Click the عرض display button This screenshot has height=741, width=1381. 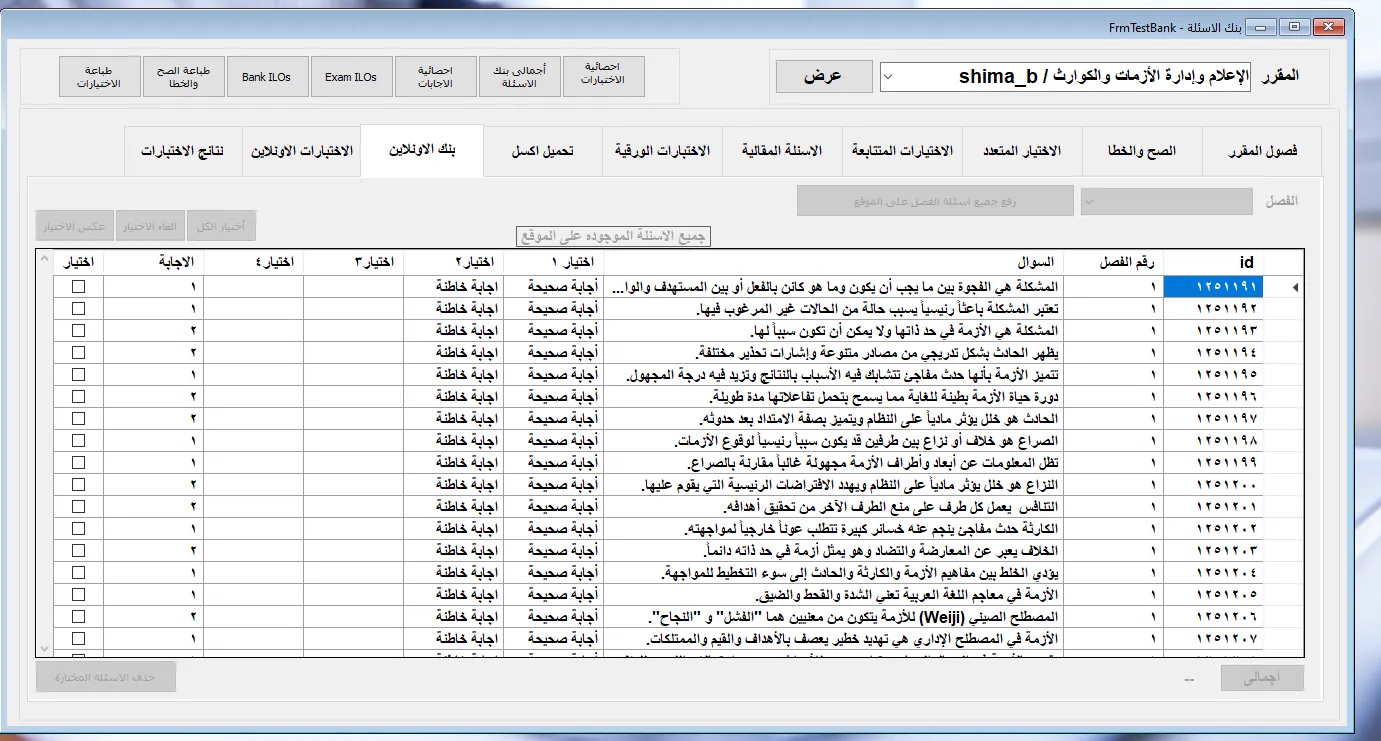(823, 77)
